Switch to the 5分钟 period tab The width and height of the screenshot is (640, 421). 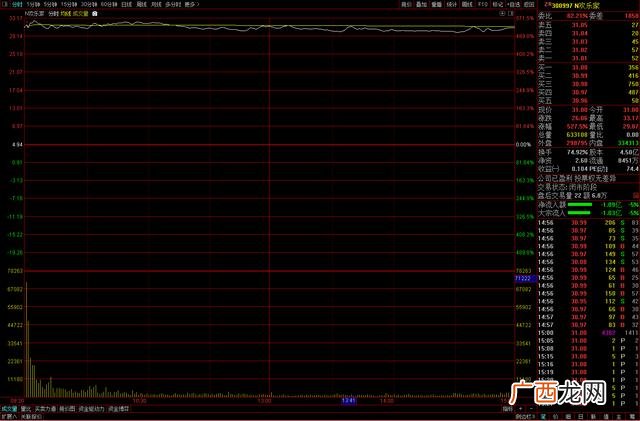tap(50, 4)
